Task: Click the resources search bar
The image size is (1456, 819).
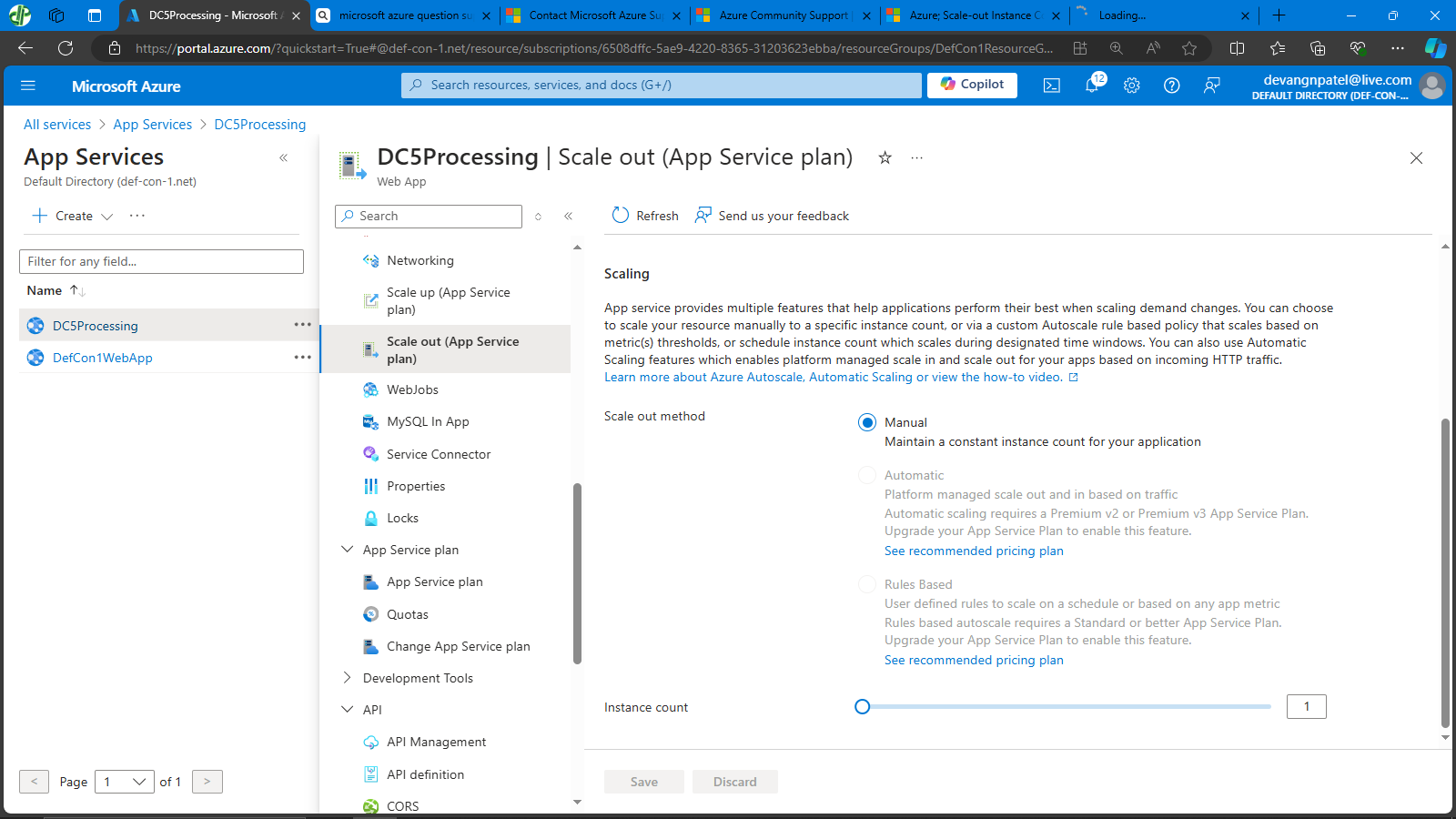Action: pyautogui.click(x=662, y=85)
